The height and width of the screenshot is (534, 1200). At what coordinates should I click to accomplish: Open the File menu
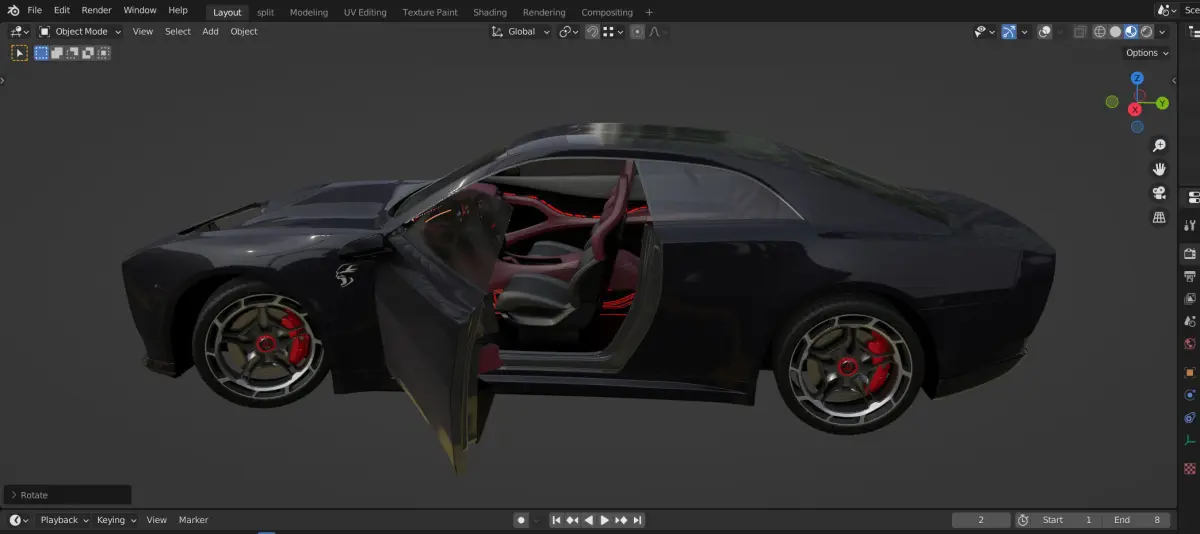[35, 10]
